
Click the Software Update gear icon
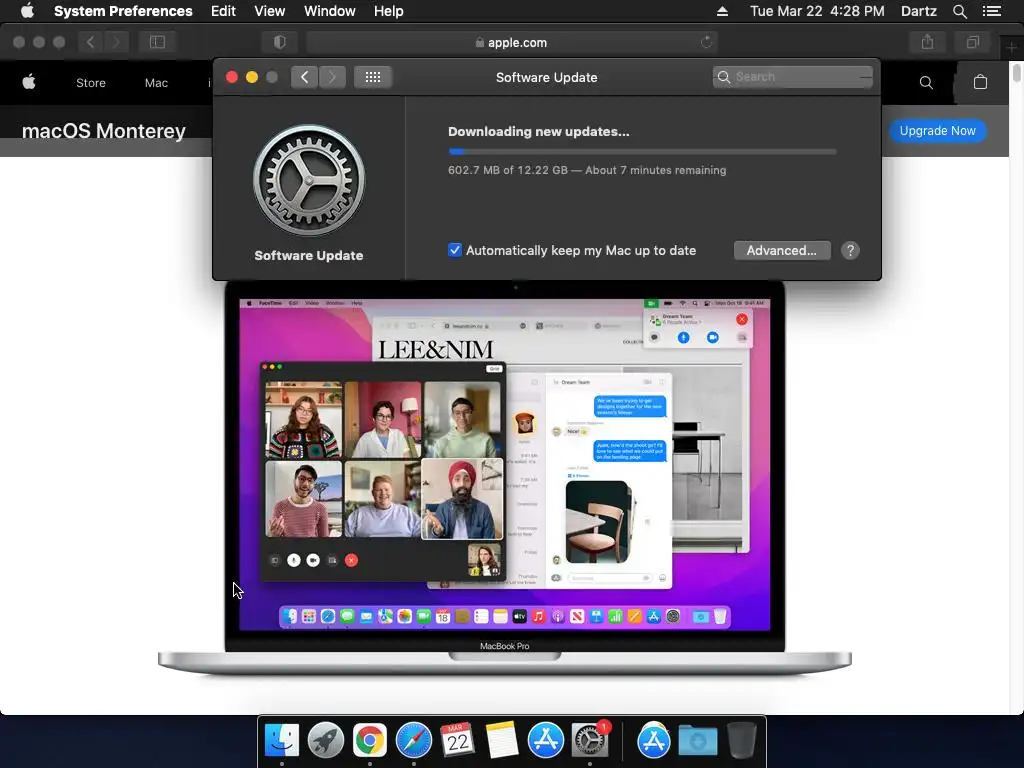pyautogui.click(x=309, y=180)
